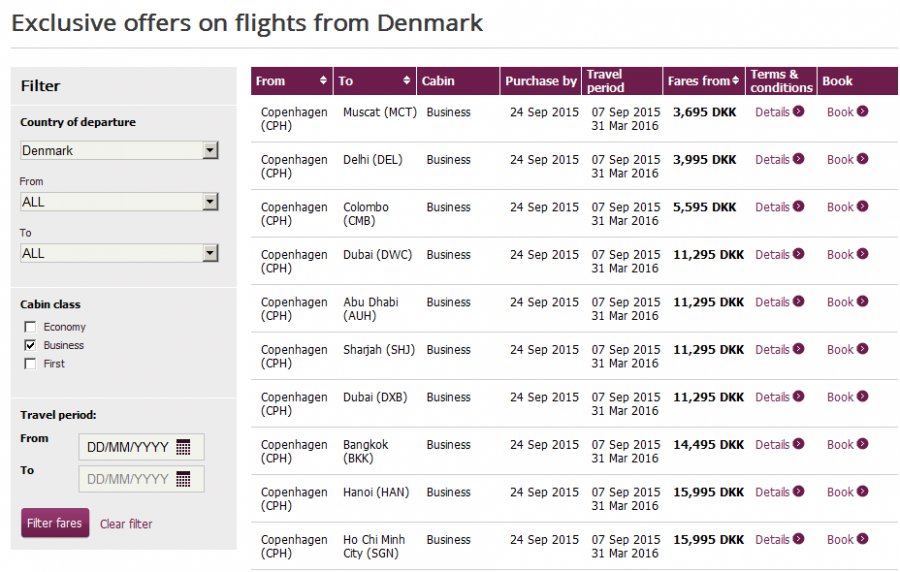Click the Cabin column header
This screenshot has width=900, height=572.
pos(458,81)
